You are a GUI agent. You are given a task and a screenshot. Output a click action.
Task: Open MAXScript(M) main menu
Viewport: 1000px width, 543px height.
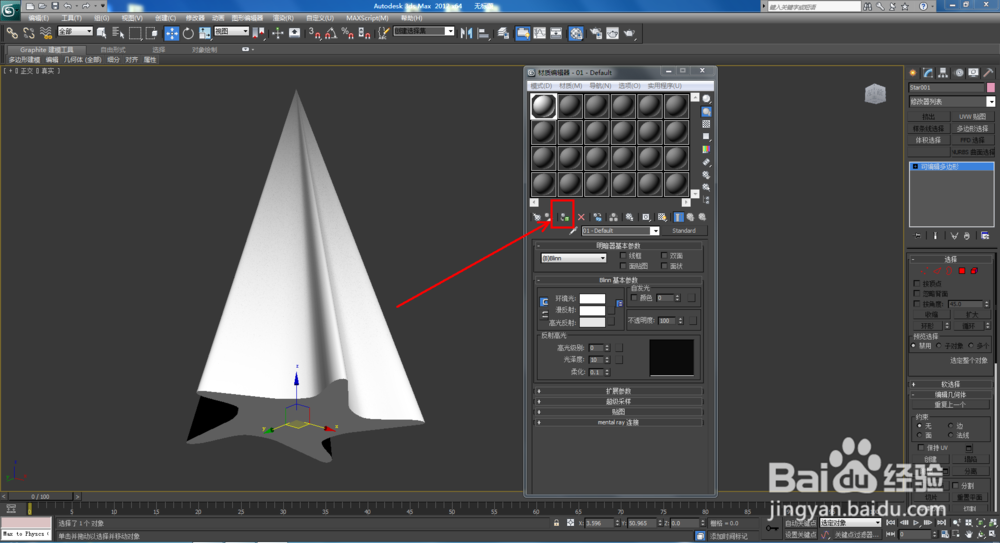click(367, 18)
